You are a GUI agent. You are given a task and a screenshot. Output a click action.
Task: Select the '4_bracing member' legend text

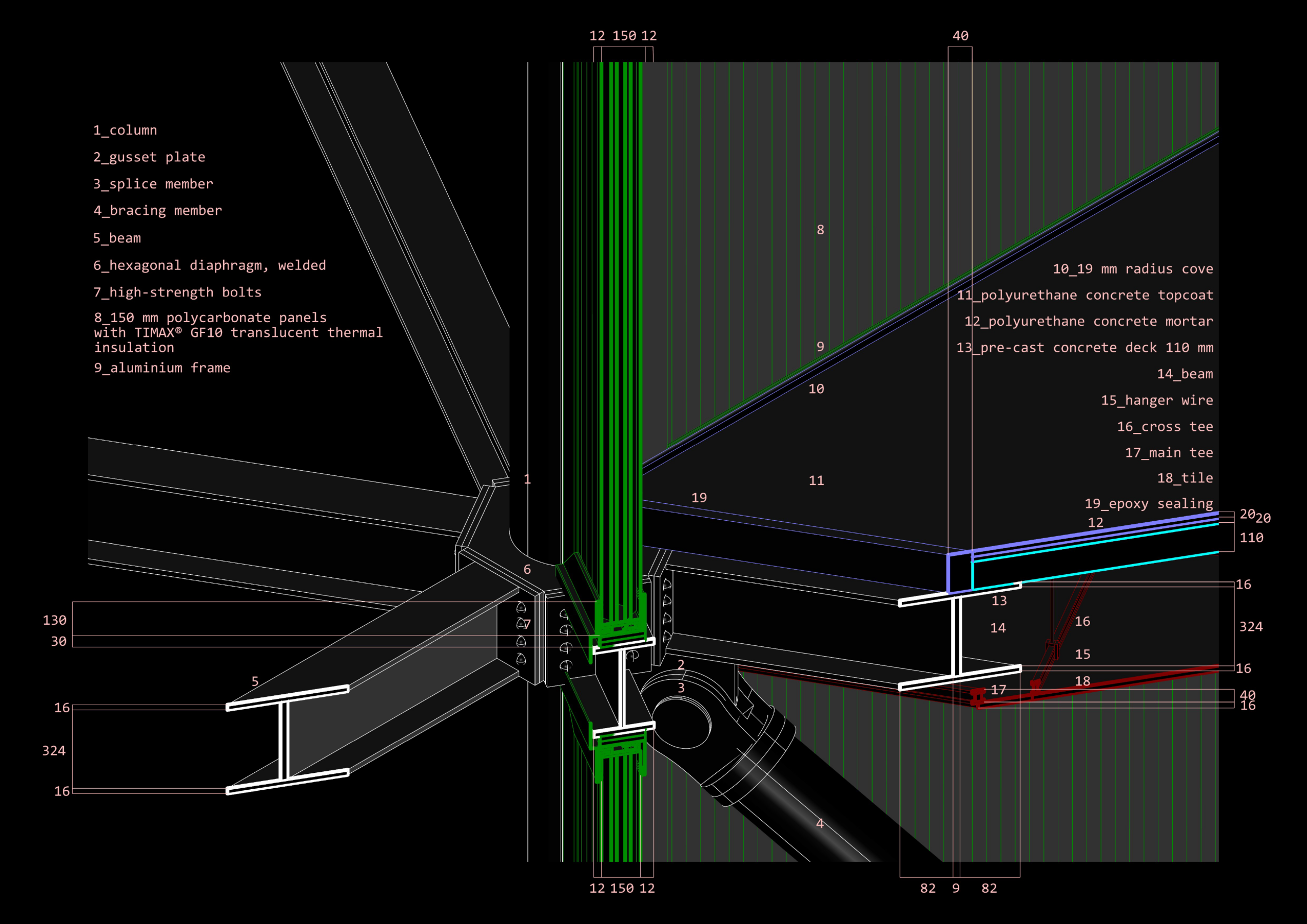(x=158, y=211)
